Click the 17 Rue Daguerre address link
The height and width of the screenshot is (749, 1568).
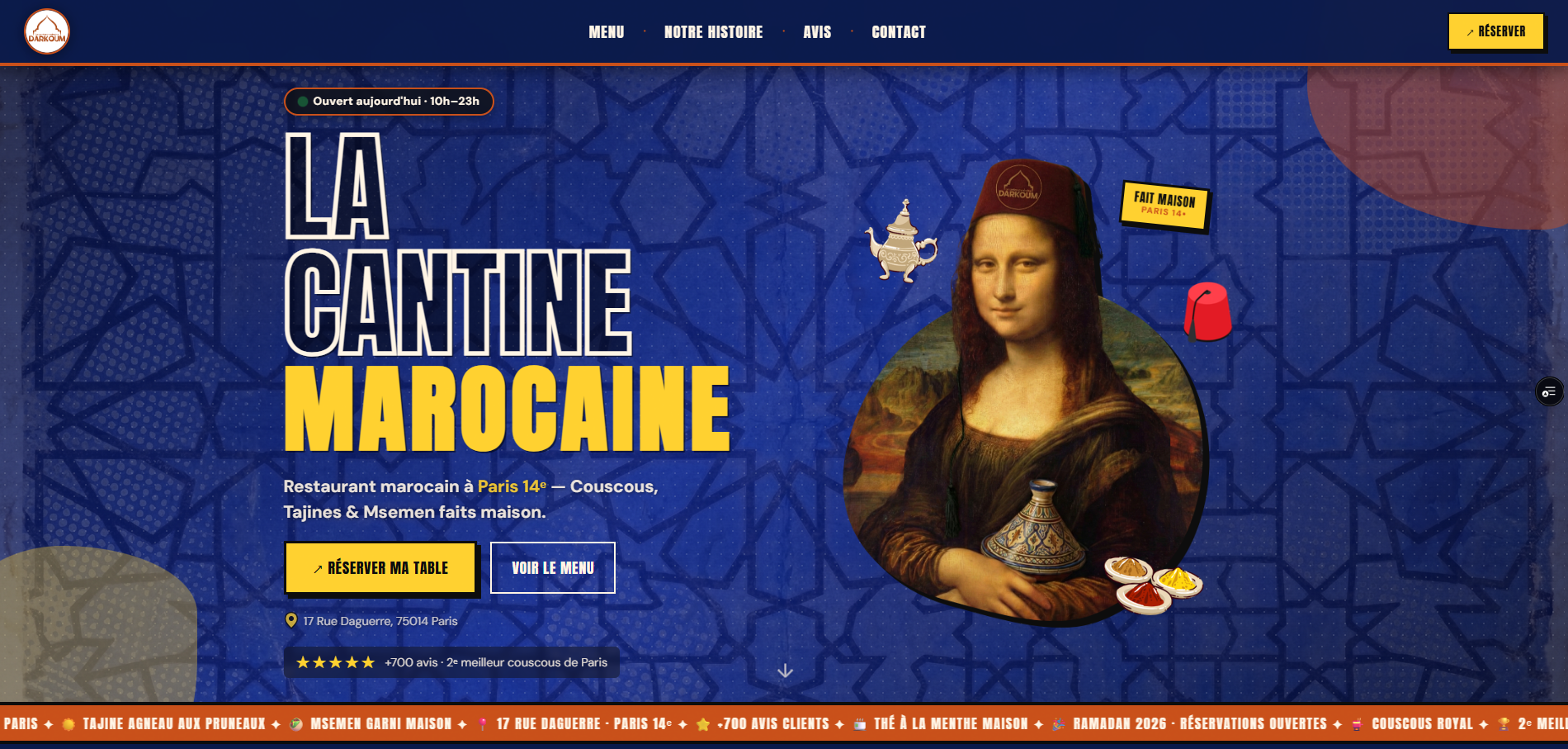coord(380,621)
